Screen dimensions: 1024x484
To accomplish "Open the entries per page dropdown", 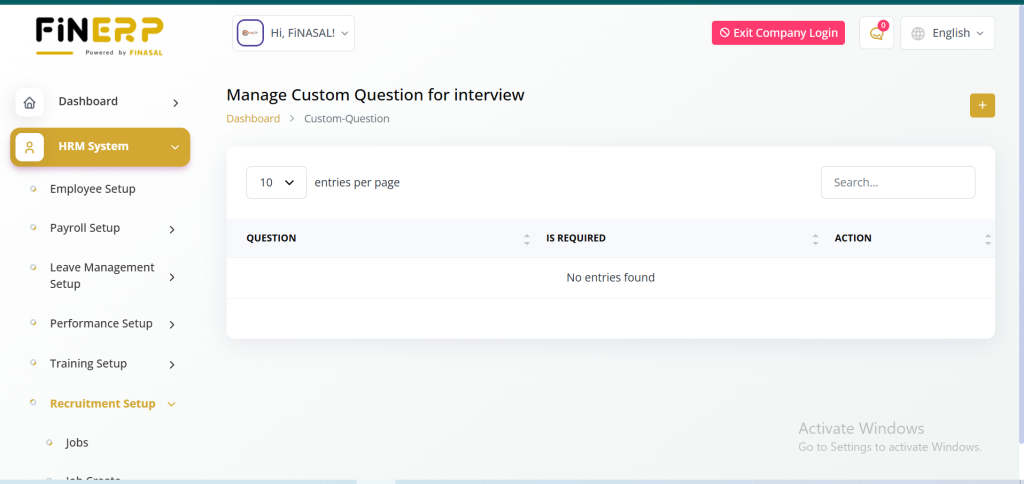I will click(x=276, y=183).
